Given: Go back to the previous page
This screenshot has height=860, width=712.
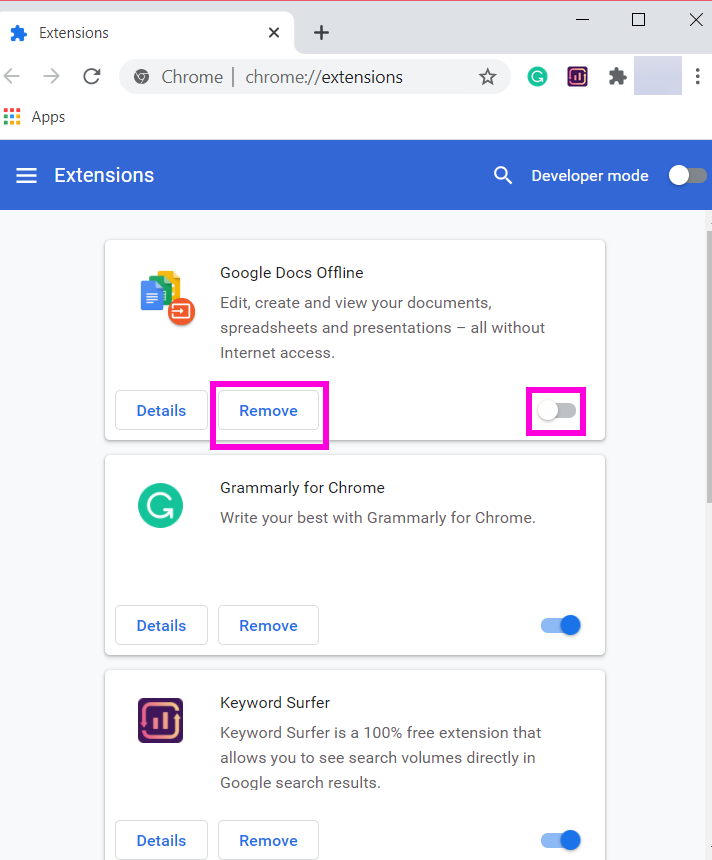Looking at the screenshot, I should 12,76.
